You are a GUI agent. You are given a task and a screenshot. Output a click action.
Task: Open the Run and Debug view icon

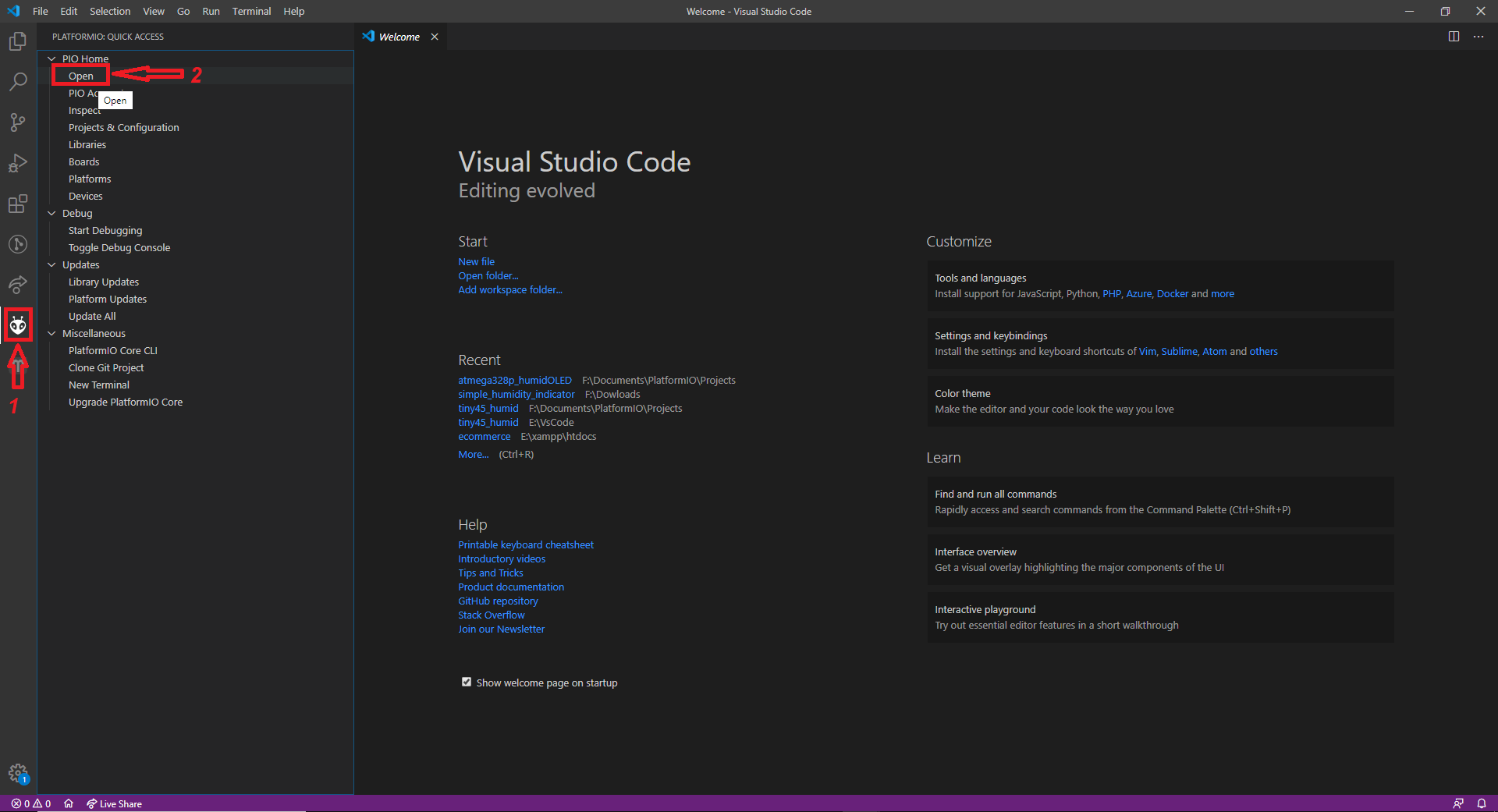18,163
